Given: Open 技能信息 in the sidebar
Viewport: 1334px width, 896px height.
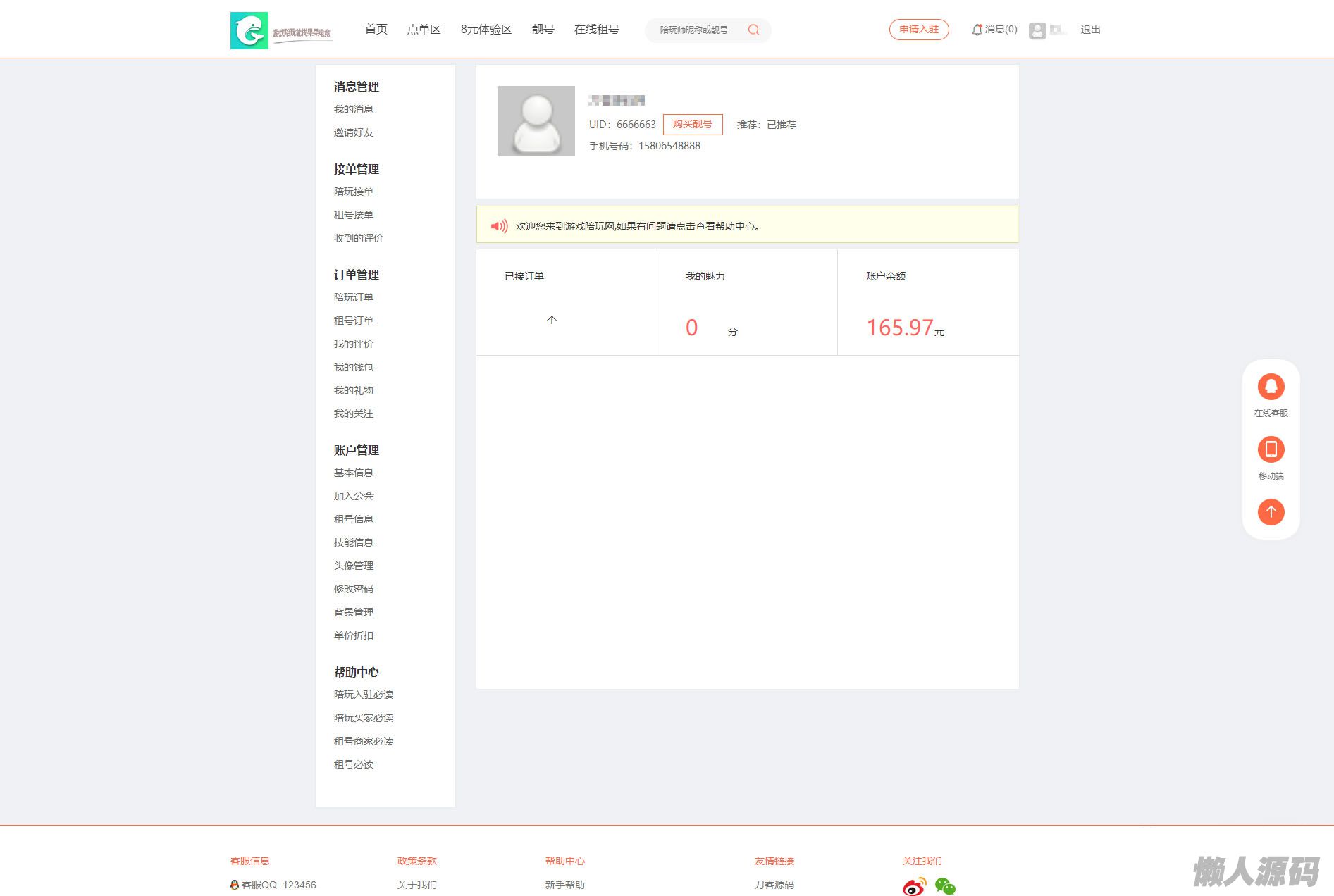Looking at the screenshot, I should click(354, 542).
